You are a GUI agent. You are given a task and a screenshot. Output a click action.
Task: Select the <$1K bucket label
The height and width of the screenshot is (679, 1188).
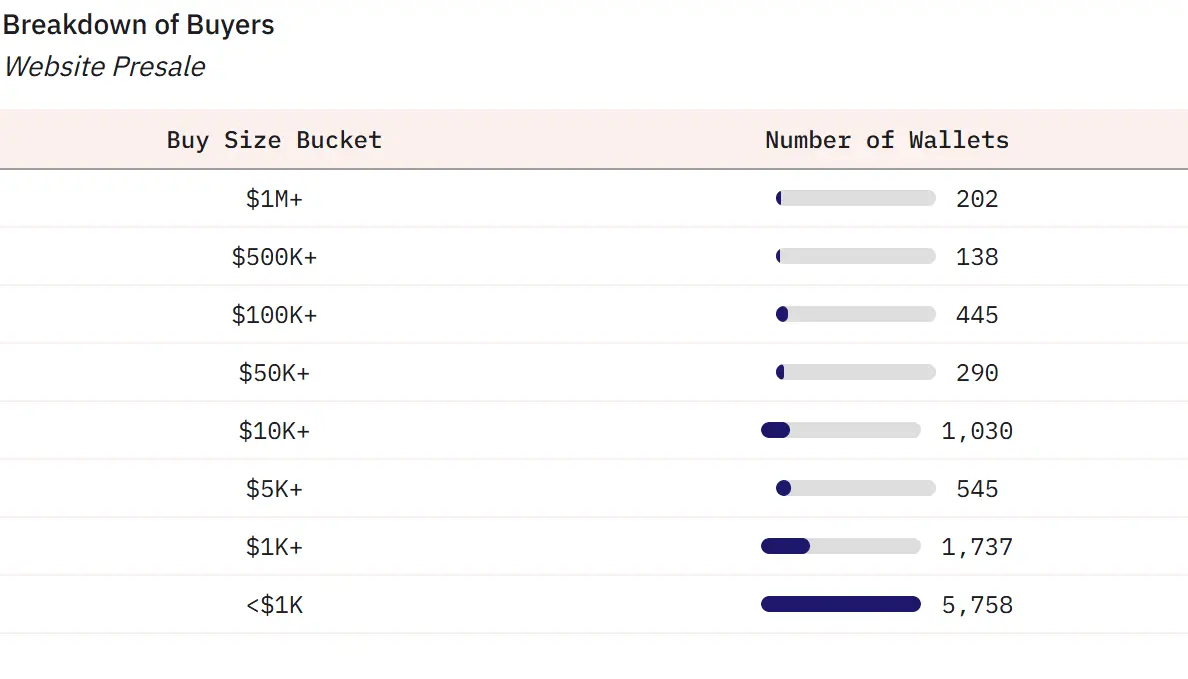(x=274, y=605)
